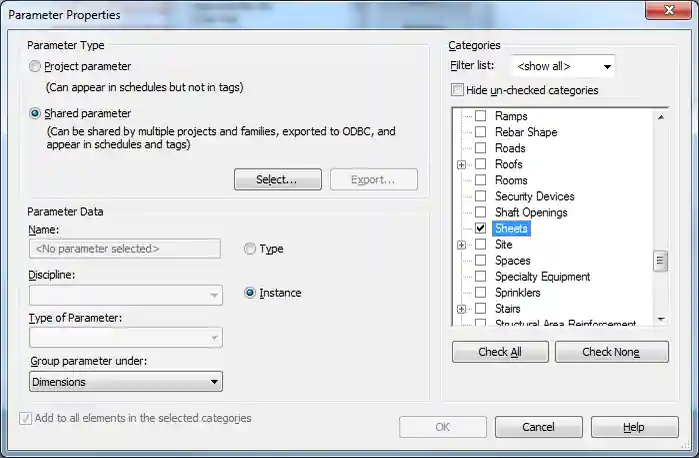Select the Type radio button

250,249
